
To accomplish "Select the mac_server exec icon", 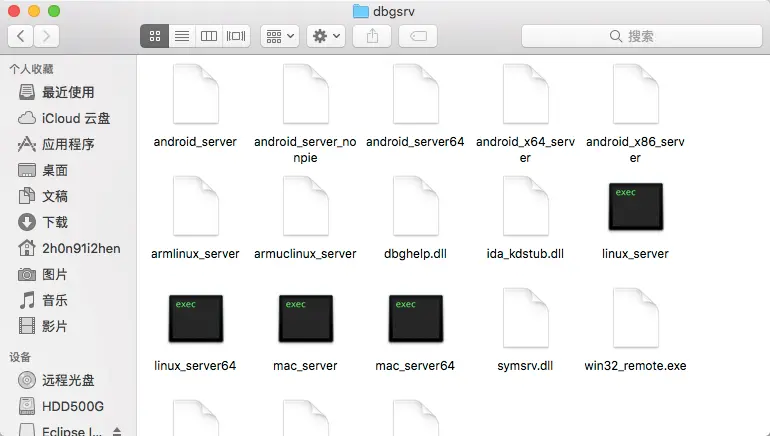I will point(305,318).
